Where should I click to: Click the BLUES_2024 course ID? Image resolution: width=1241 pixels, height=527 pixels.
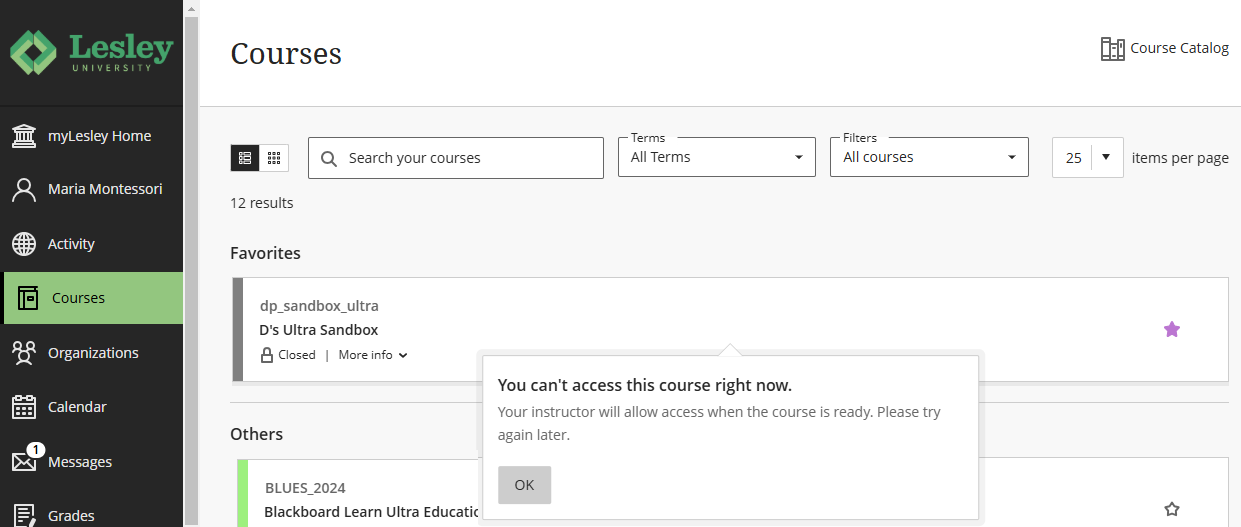tap(305, 488)
